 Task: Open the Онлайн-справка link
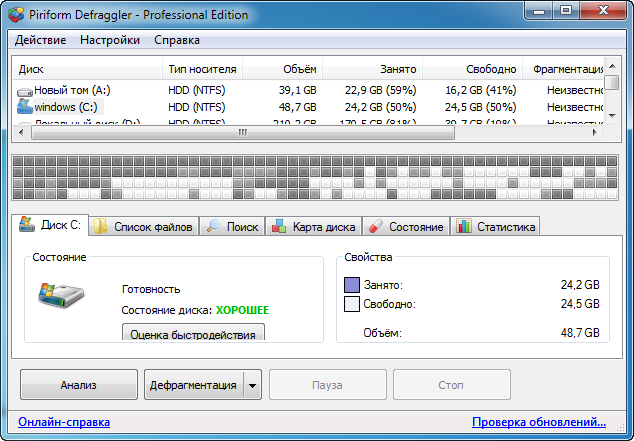(64, 422)
